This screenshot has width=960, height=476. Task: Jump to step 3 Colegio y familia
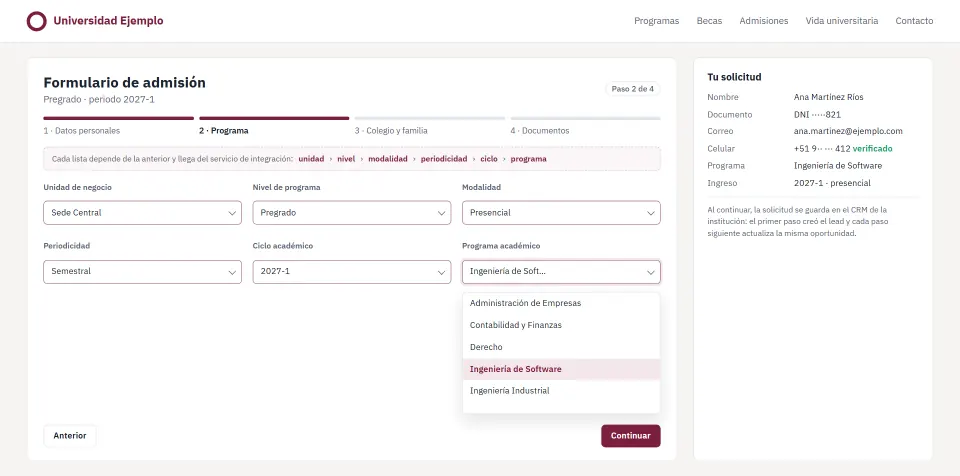[x=391, y=130]
